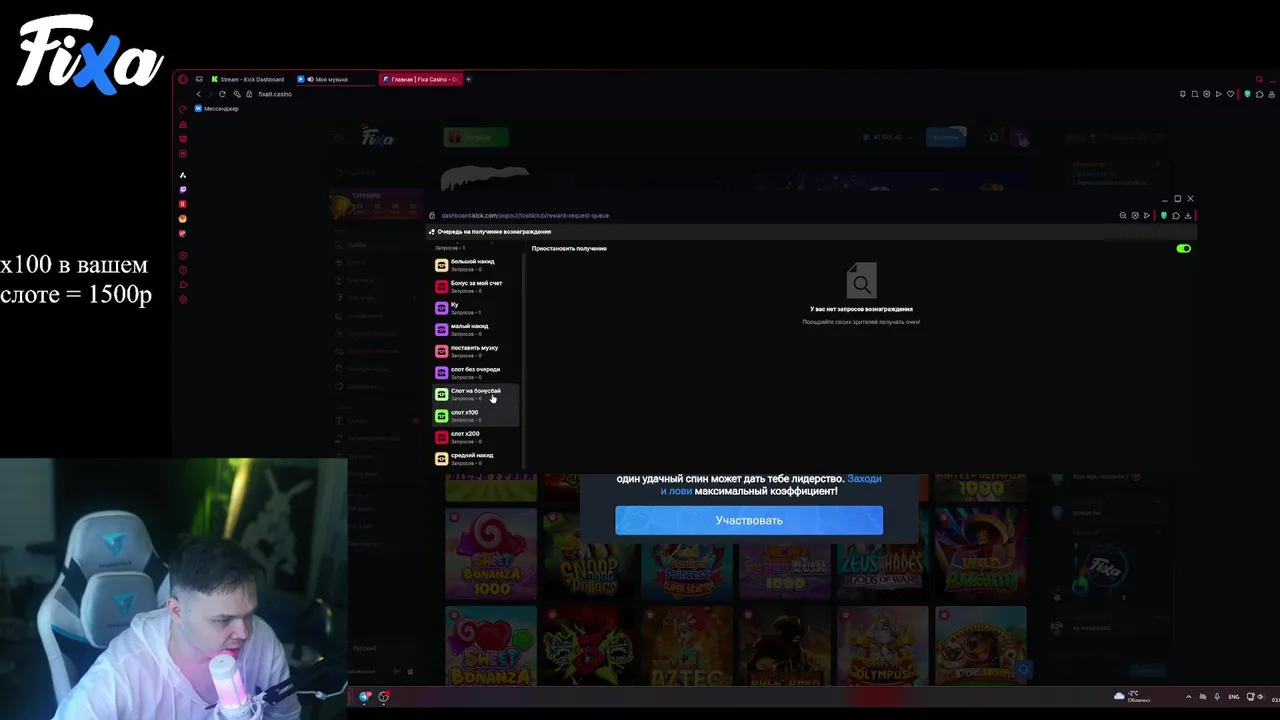Click the 'Участвовать' blue button
The width and height of the screenshot is (1280, 720).
coord(749,520)
